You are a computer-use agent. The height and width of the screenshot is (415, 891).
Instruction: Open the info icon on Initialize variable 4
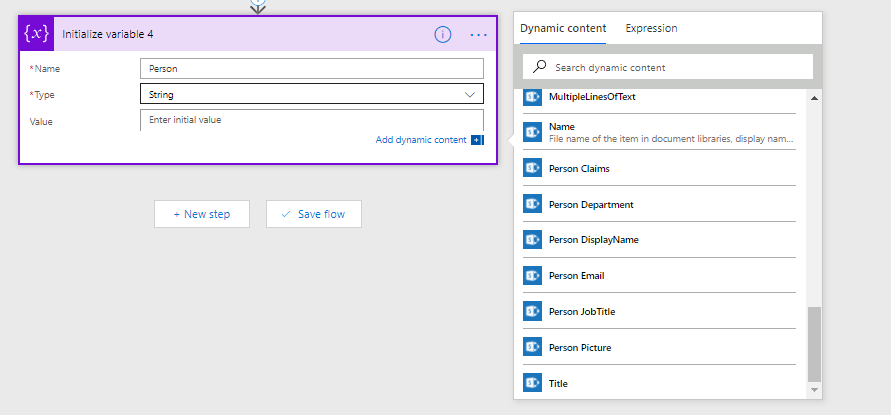pyautogui.click(x=443, y=35)
